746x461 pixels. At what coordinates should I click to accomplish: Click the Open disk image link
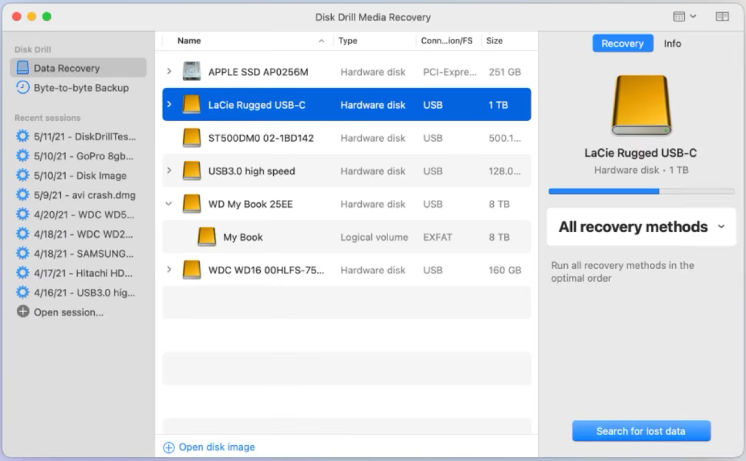(216, 447)
